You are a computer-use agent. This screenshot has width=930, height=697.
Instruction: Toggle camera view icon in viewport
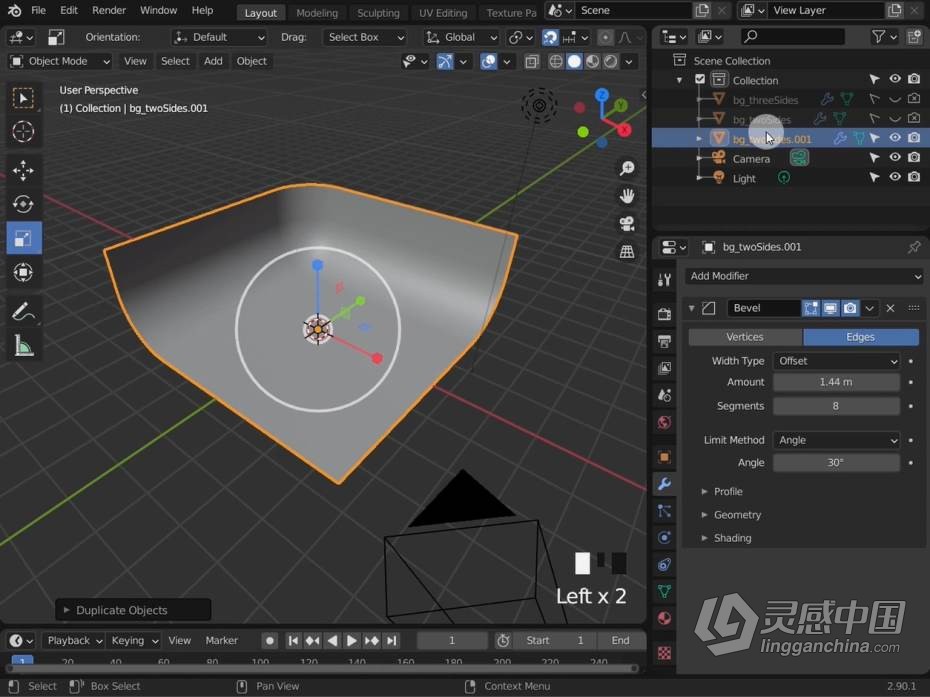tap(627, 224)
